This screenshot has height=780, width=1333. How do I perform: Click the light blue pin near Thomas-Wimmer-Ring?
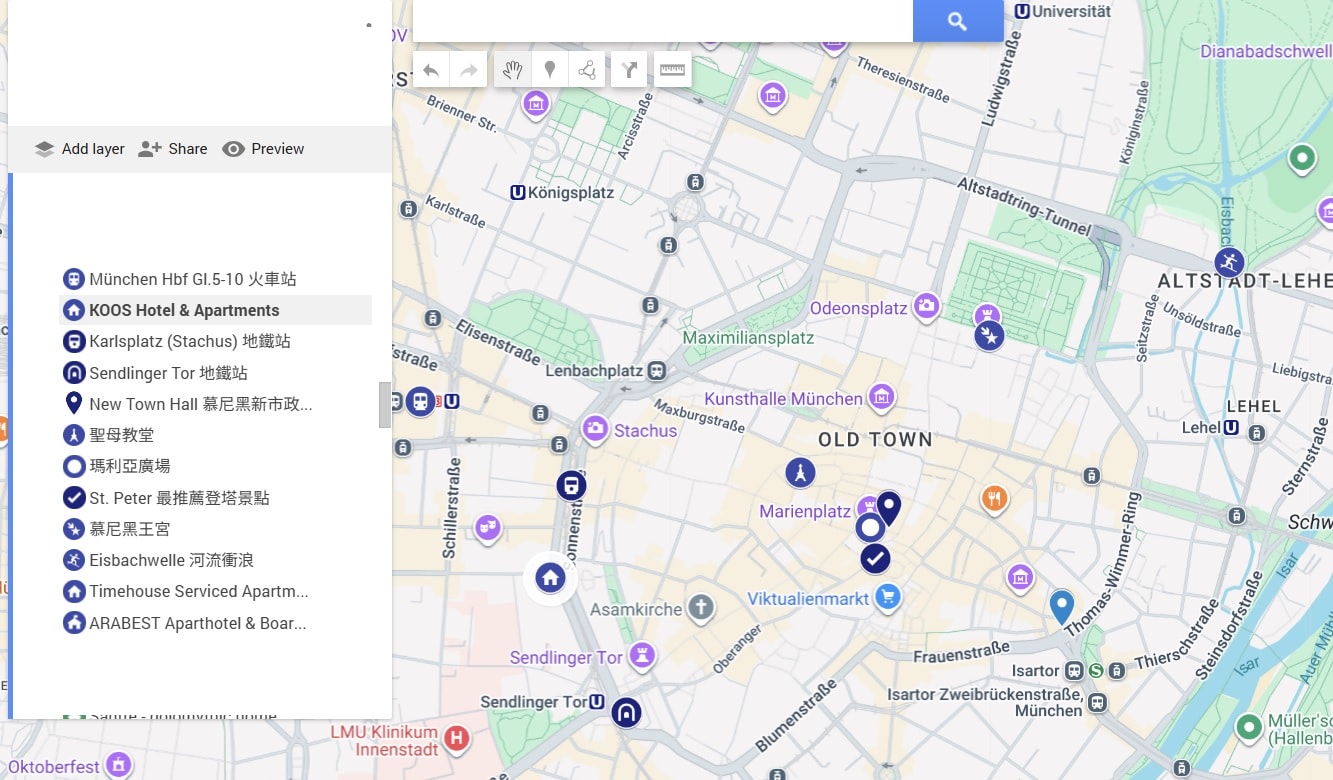tap(1061, 607)
